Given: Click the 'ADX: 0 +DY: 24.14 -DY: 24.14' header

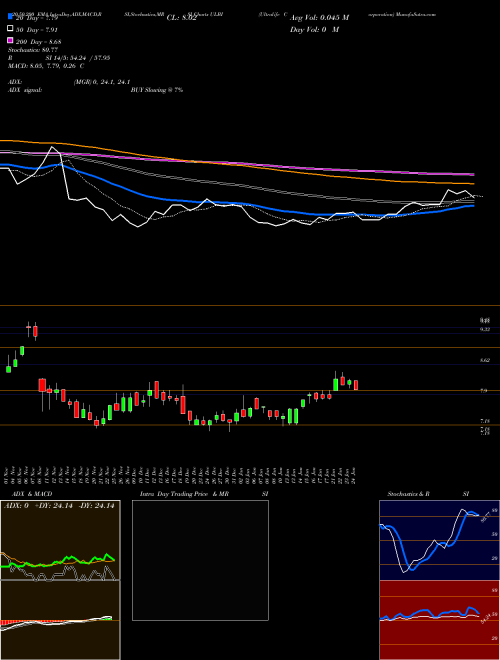Looking at the screenshot, I should coord(59,506).
